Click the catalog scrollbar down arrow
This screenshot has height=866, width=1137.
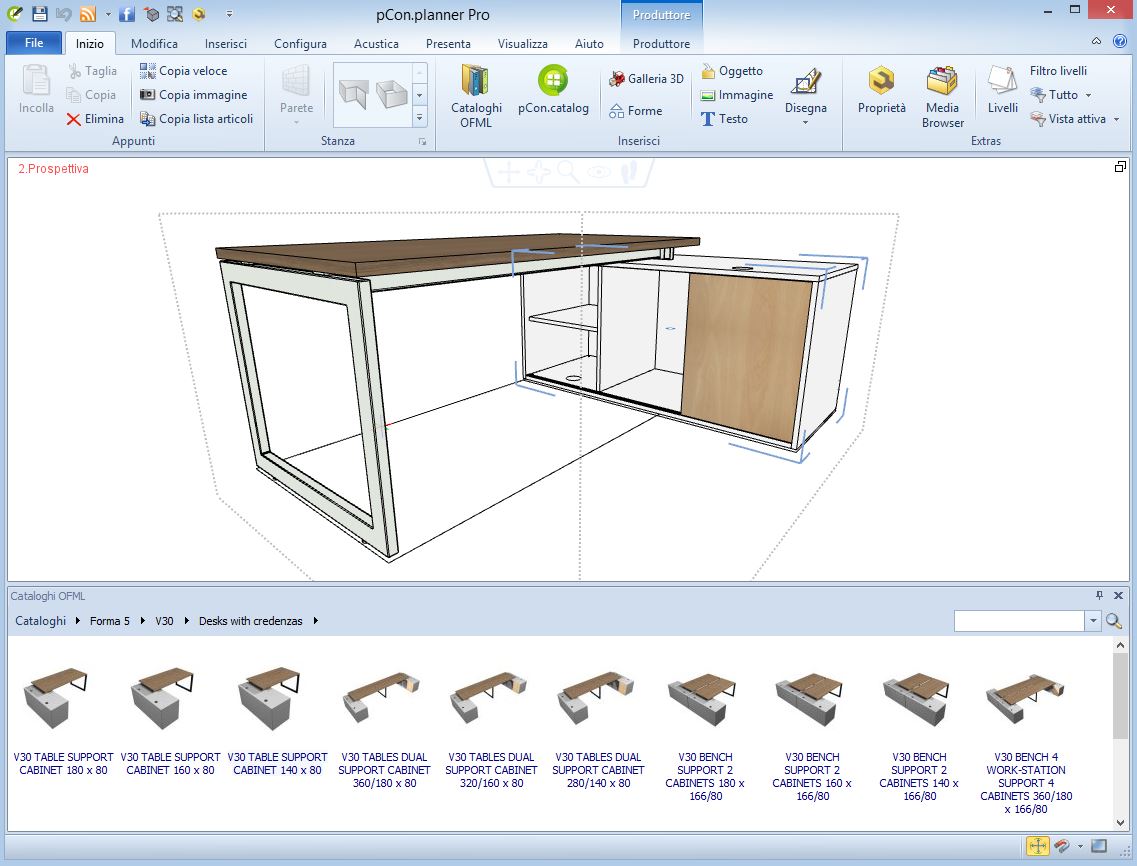(x=1120, y=822)
